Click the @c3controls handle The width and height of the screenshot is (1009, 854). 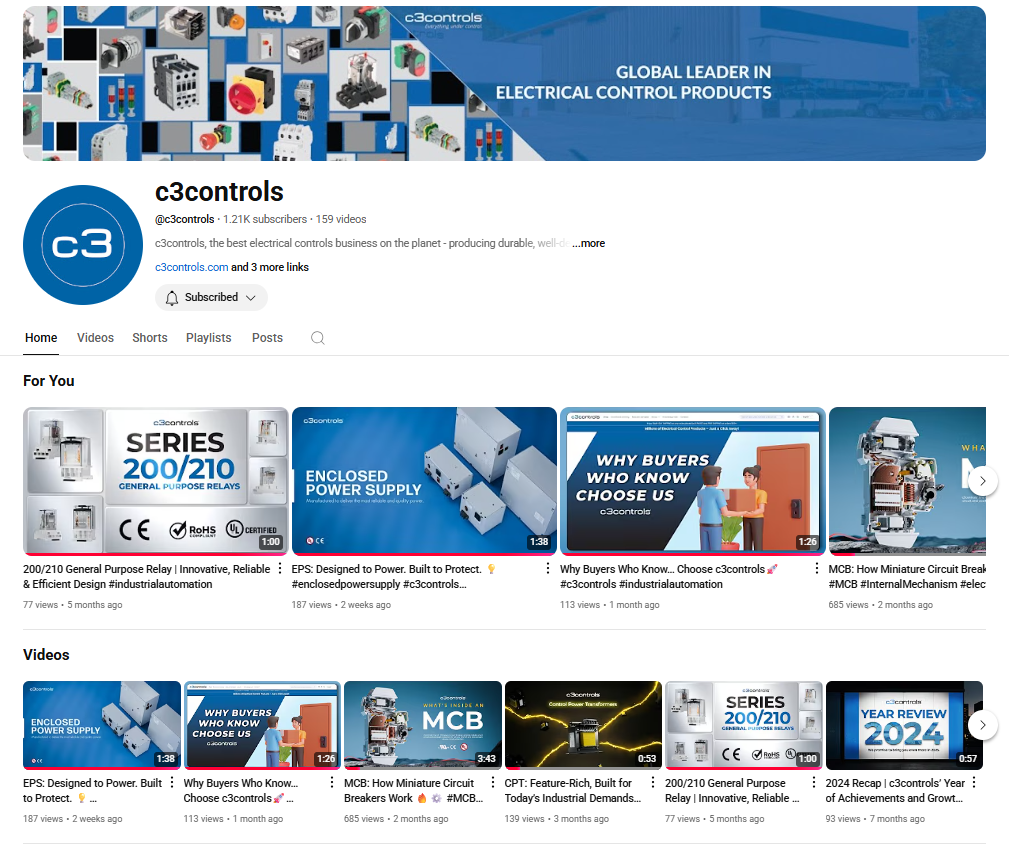185,219
